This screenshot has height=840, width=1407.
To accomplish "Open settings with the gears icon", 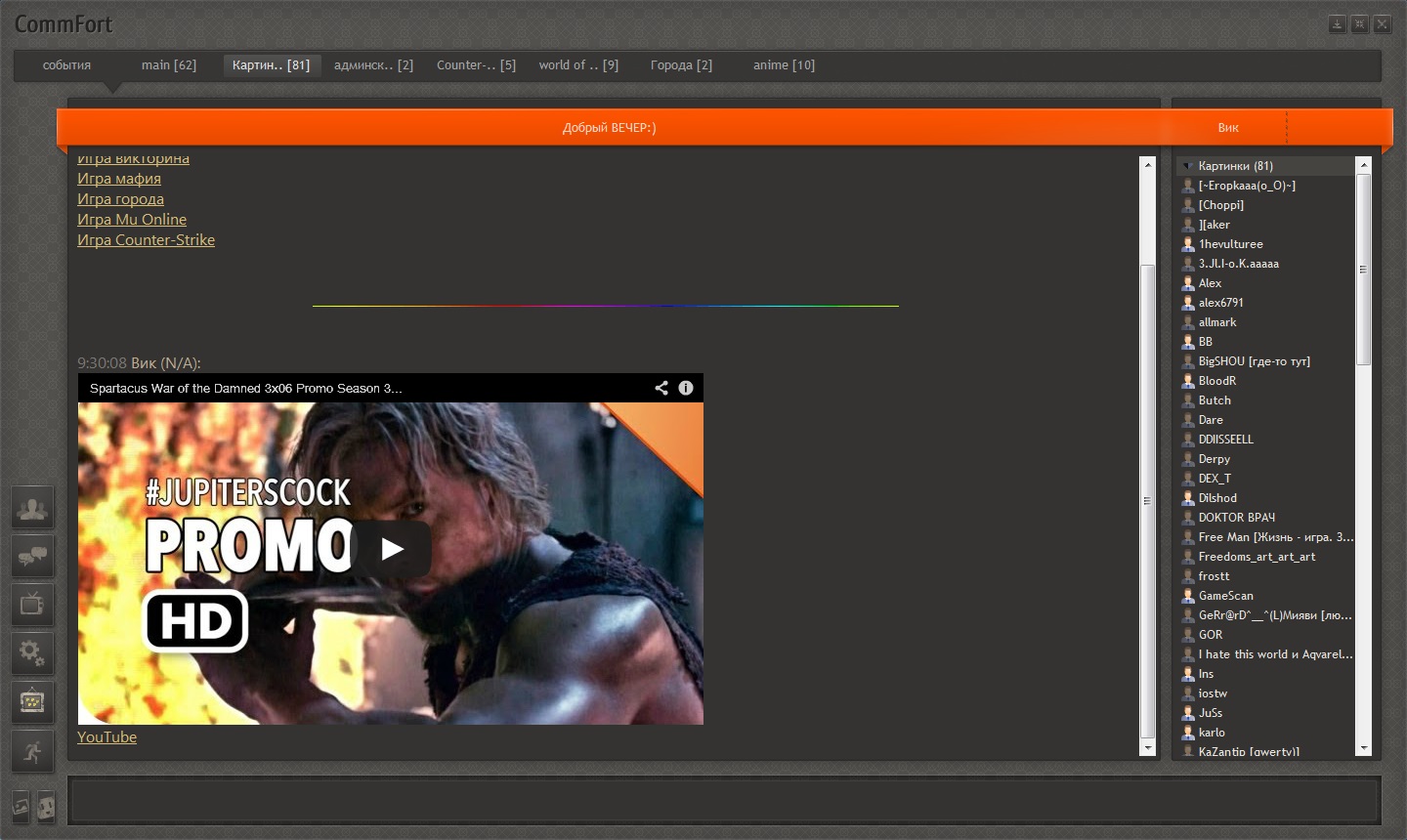I will [x=32, y=652].
